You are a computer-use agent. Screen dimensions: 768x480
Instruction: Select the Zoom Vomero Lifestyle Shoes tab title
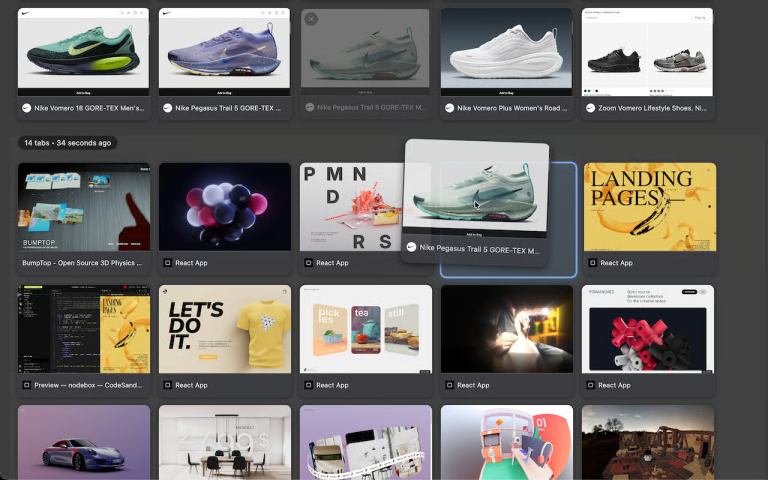(x=652, y=108)
